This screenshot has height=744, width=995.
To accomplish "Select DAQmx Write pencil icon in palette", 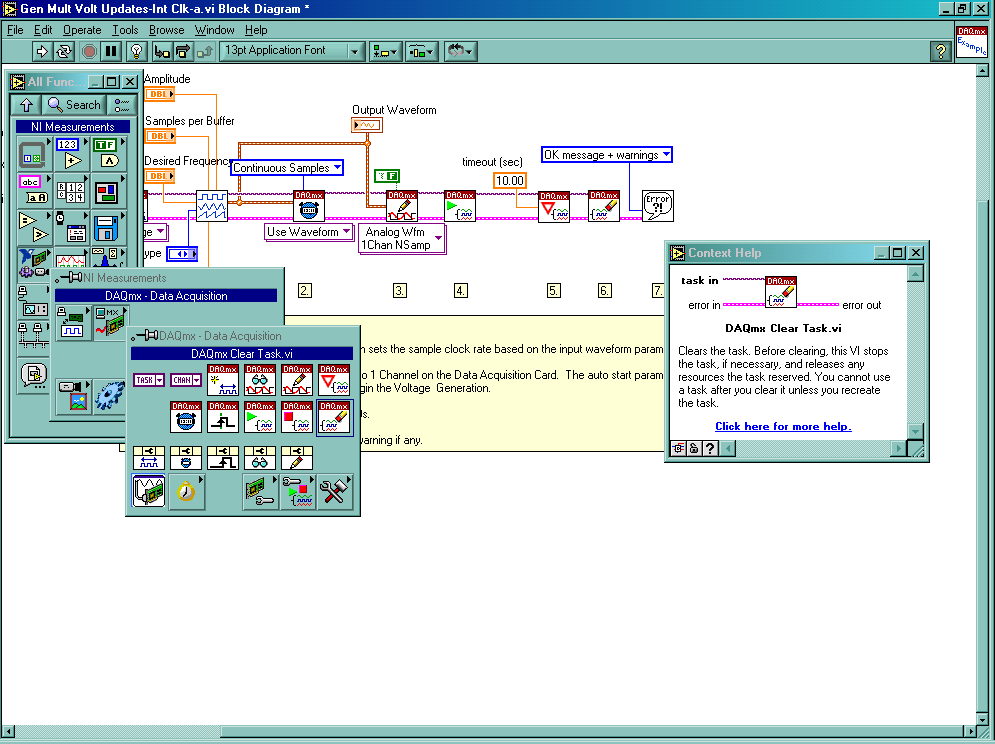I will (297, 380).
